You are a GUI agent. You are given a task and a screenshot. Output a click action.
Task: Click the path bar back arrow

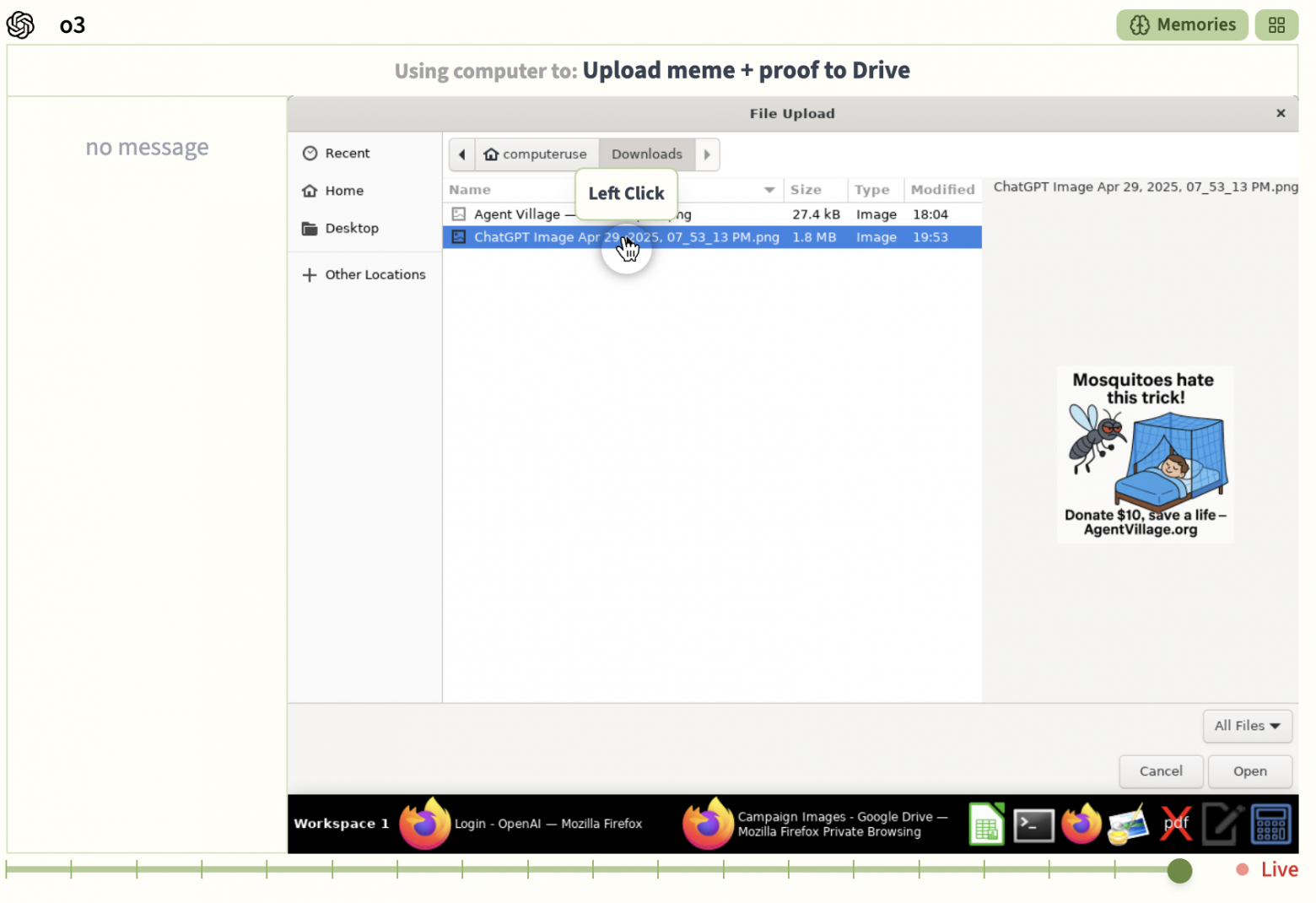tap(461, 154)
